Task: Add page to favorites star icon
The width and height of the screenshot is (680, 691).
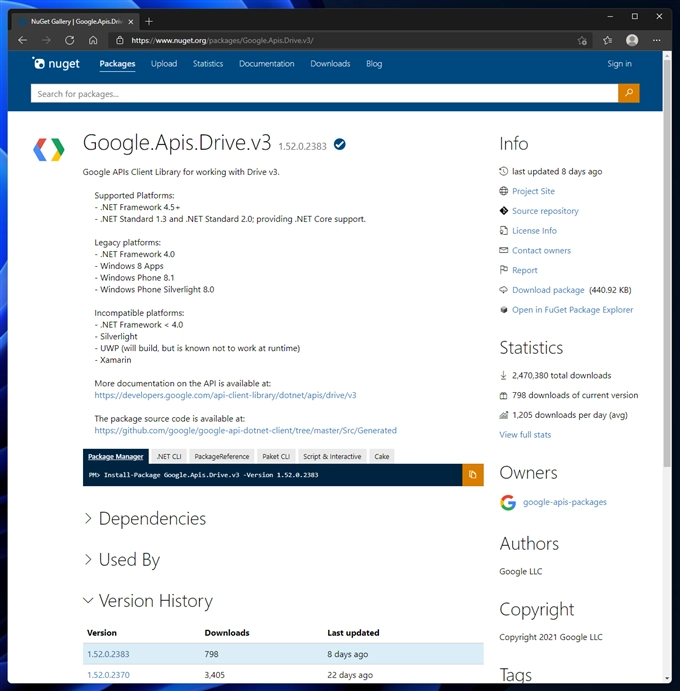Action: point(582,41)
